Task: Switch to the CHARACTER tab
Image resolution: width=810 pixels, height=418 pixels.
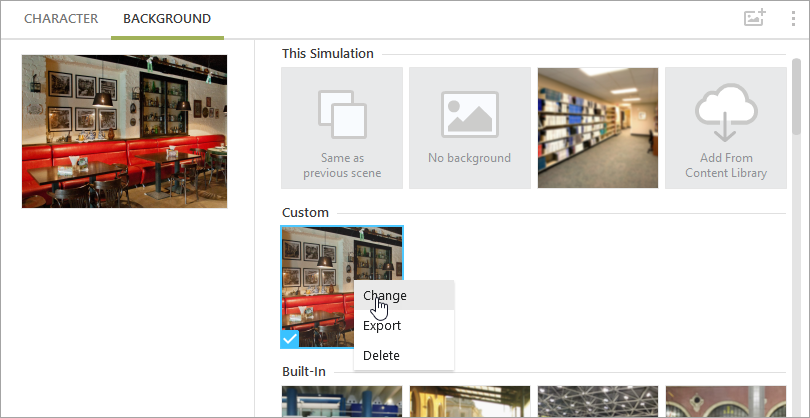Action: click(x=61, y=19)
